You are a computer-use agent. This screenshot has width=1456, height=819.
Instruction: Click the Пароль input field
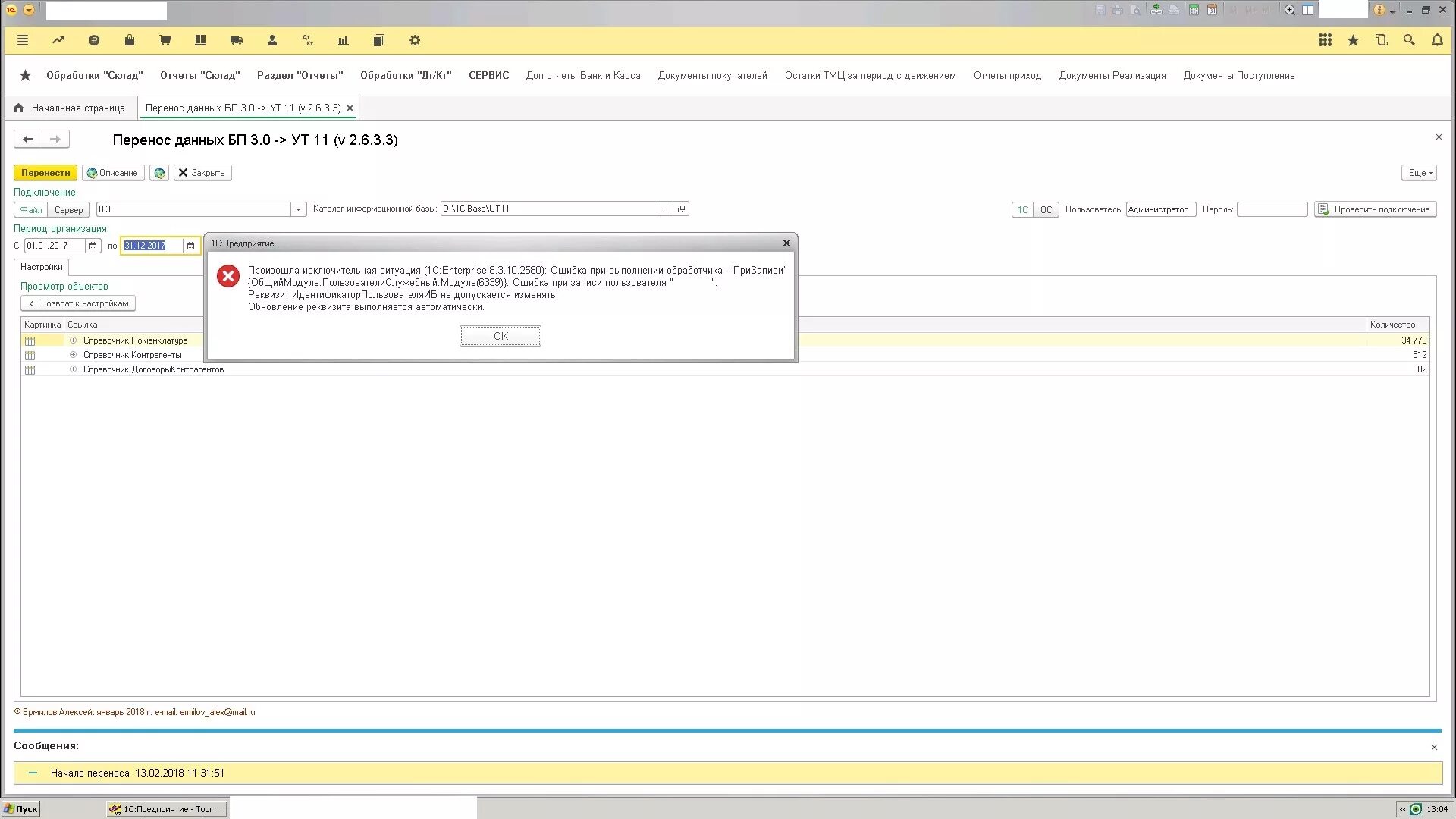[1272, 209]
